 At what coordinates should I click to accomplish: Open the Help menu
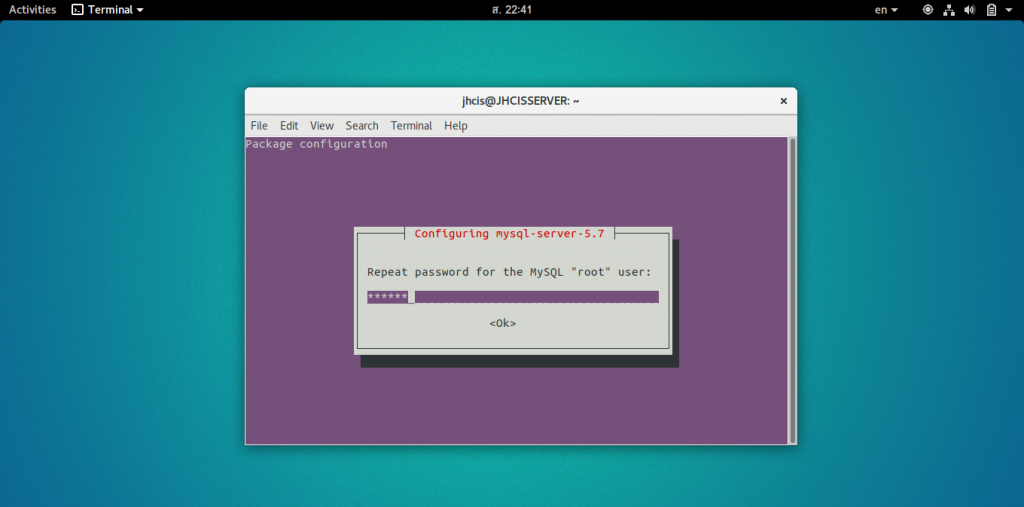[x=456, y=125]
